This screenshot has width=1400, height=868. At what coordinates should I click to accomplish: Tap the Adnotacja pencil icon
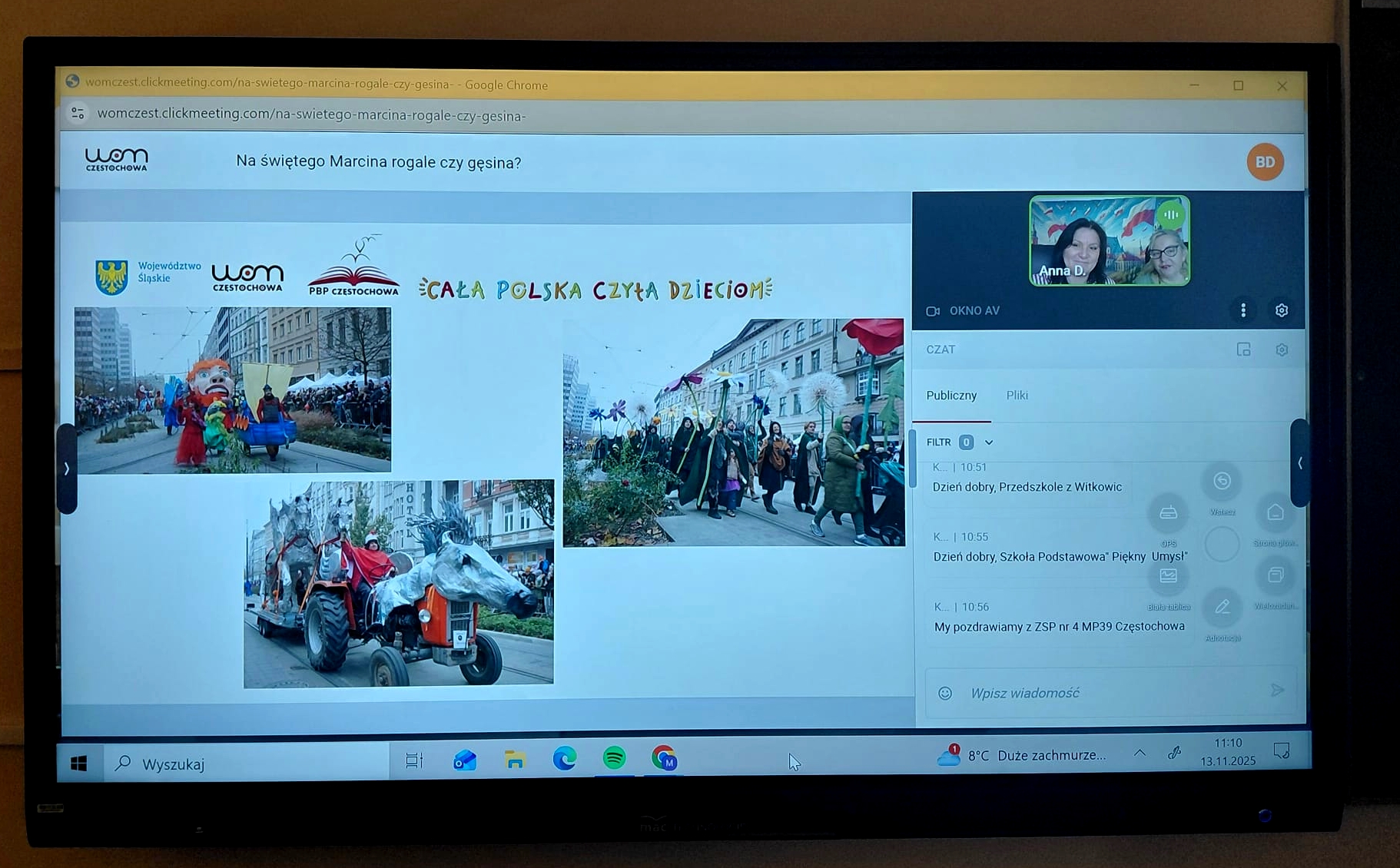[1222, 608]
